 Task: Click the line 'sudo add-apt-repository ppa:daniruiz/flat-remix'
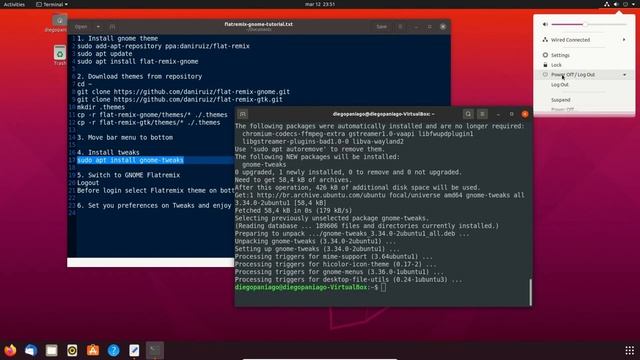(x=163, y=46)
